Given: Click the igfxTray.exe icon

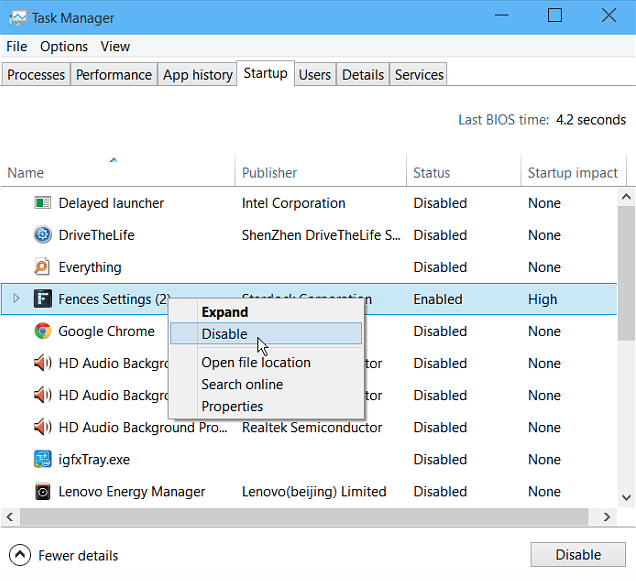Looking at the screenshot, I should [x=43, y=459].
